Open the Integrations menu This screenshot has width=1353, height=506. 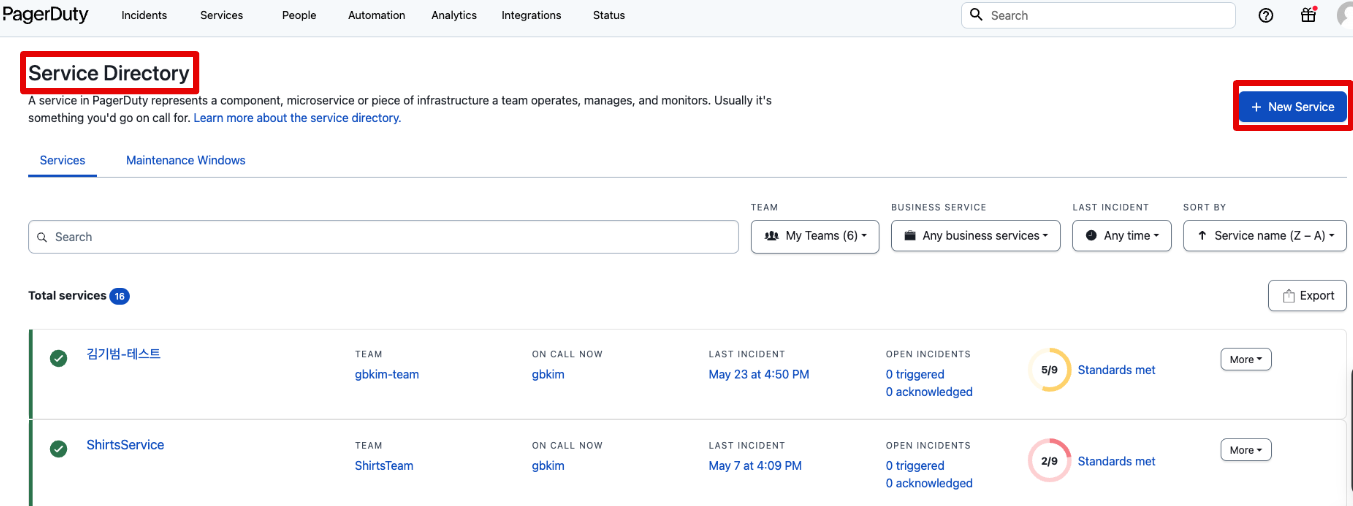(531, 15)
